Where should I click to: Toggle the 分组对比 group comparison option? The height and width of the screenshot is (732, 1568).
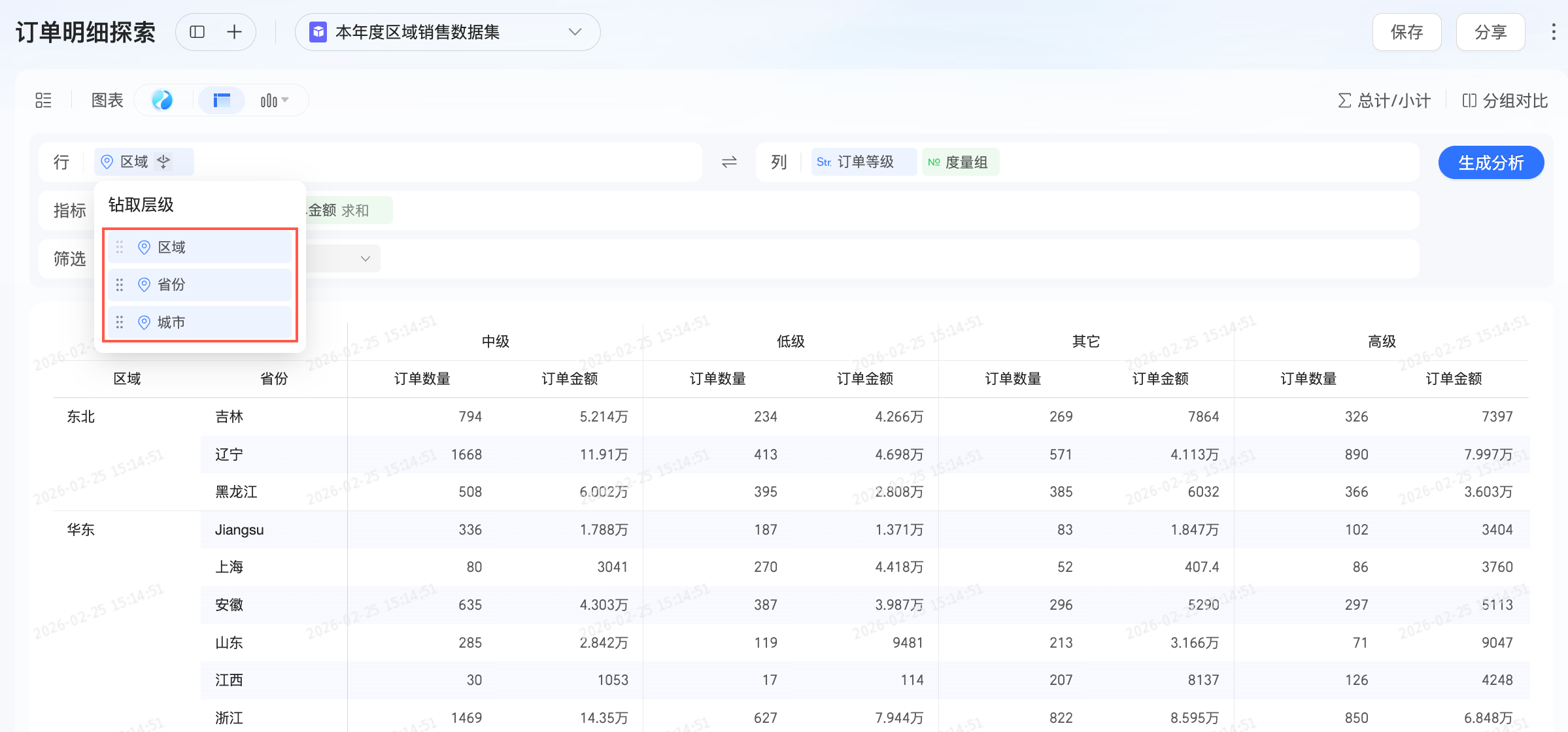(x=1505, y=101)
